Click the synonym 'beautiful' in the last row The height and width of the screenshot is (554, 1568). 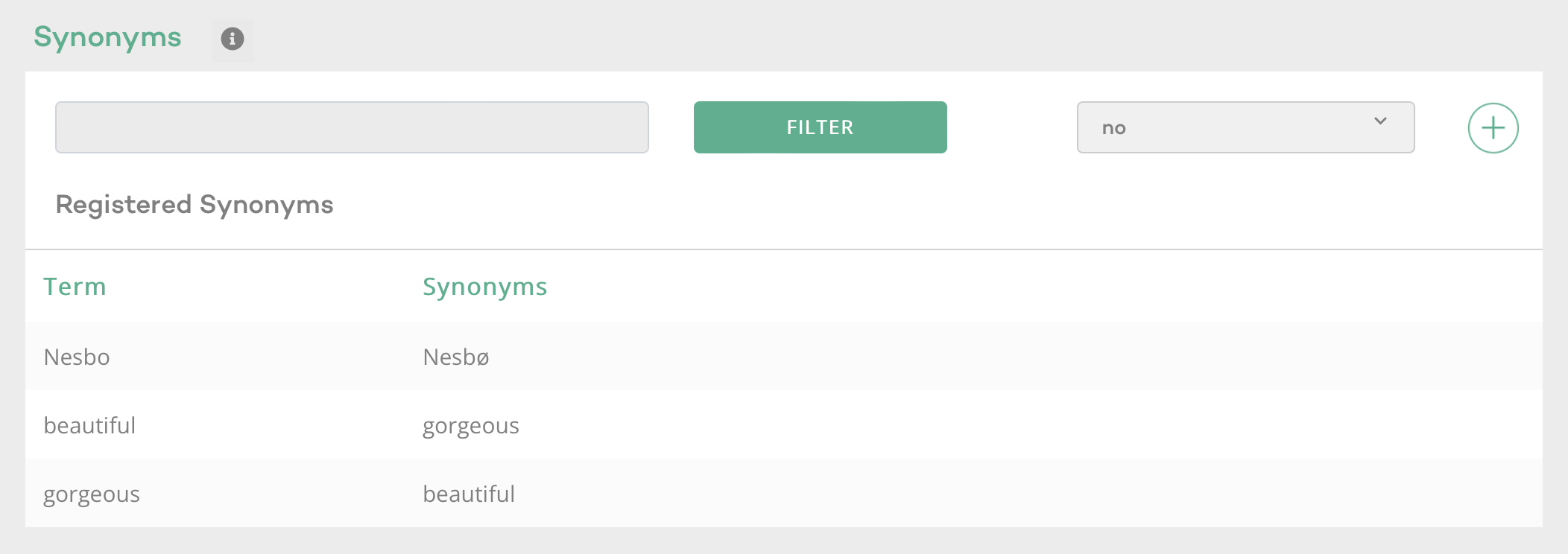pyautogui.click(x=469, y=494)
